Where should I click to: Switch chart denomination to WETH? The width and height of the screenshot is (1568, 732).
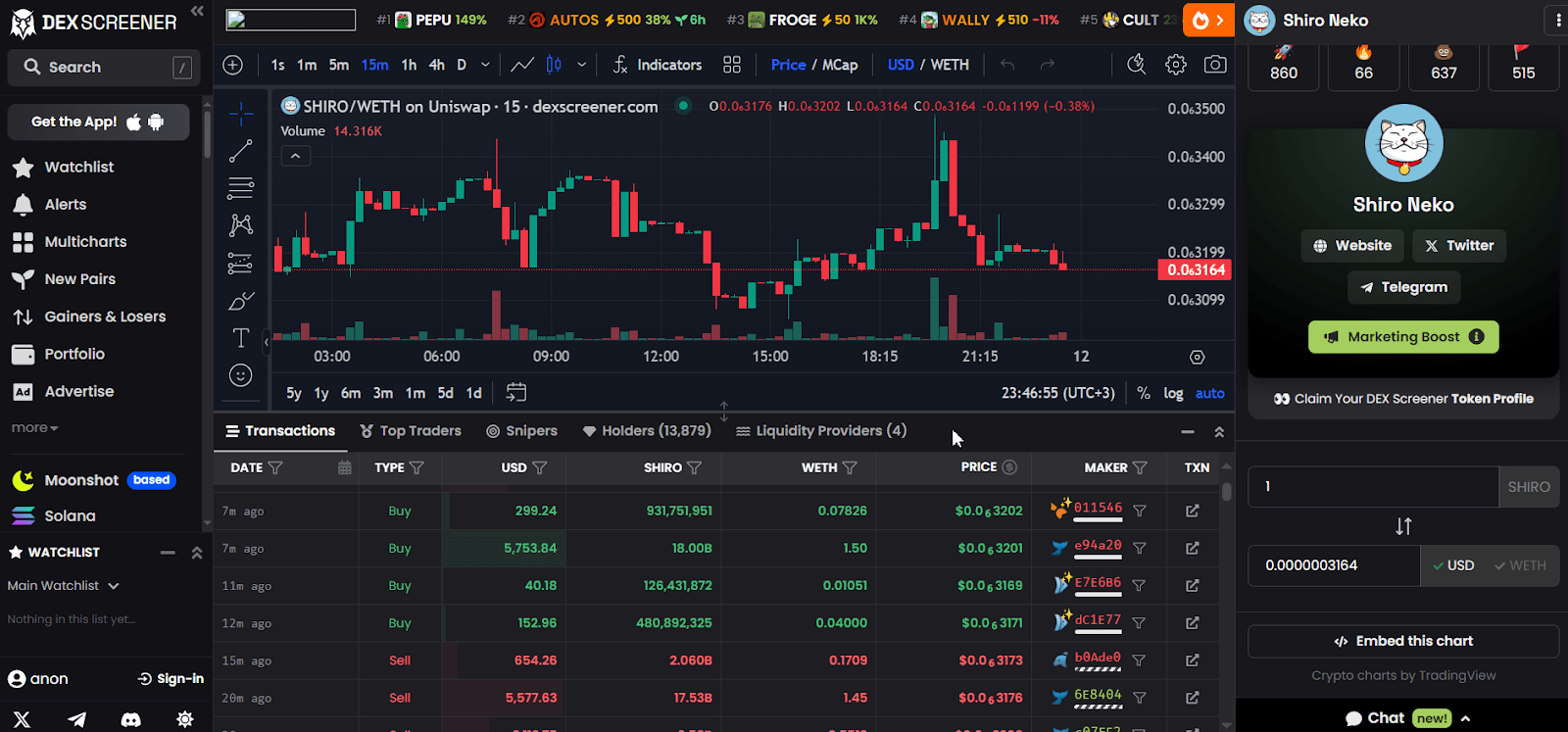click(x=950, y=65)
